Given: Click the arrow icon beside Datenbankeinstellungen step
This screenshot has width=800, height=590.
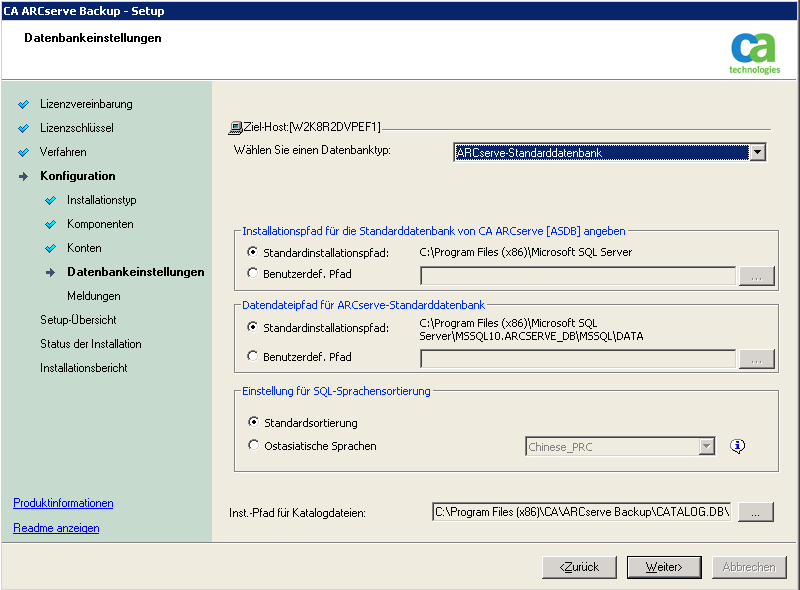Looking at the screenshot, I should tap(51, 272).
